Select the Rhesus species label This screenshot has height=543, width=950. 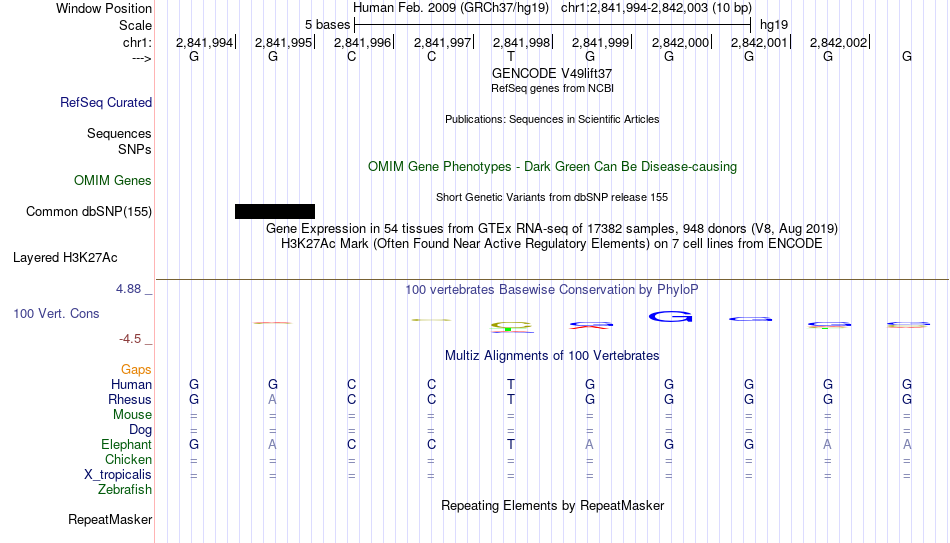pos(130,399)
